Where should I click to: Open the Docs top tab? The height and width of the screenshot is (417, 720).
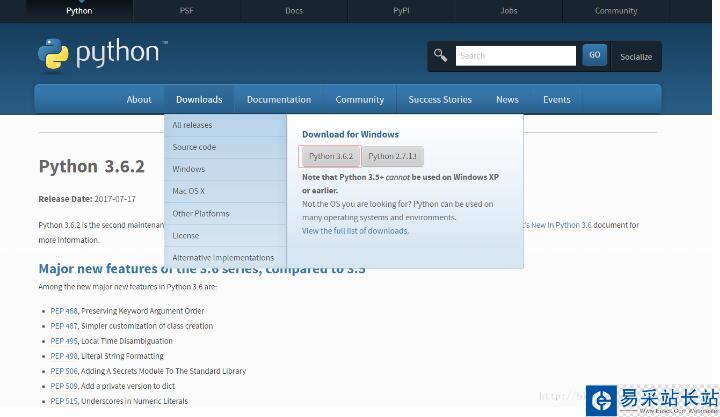[x=294, y=11]
